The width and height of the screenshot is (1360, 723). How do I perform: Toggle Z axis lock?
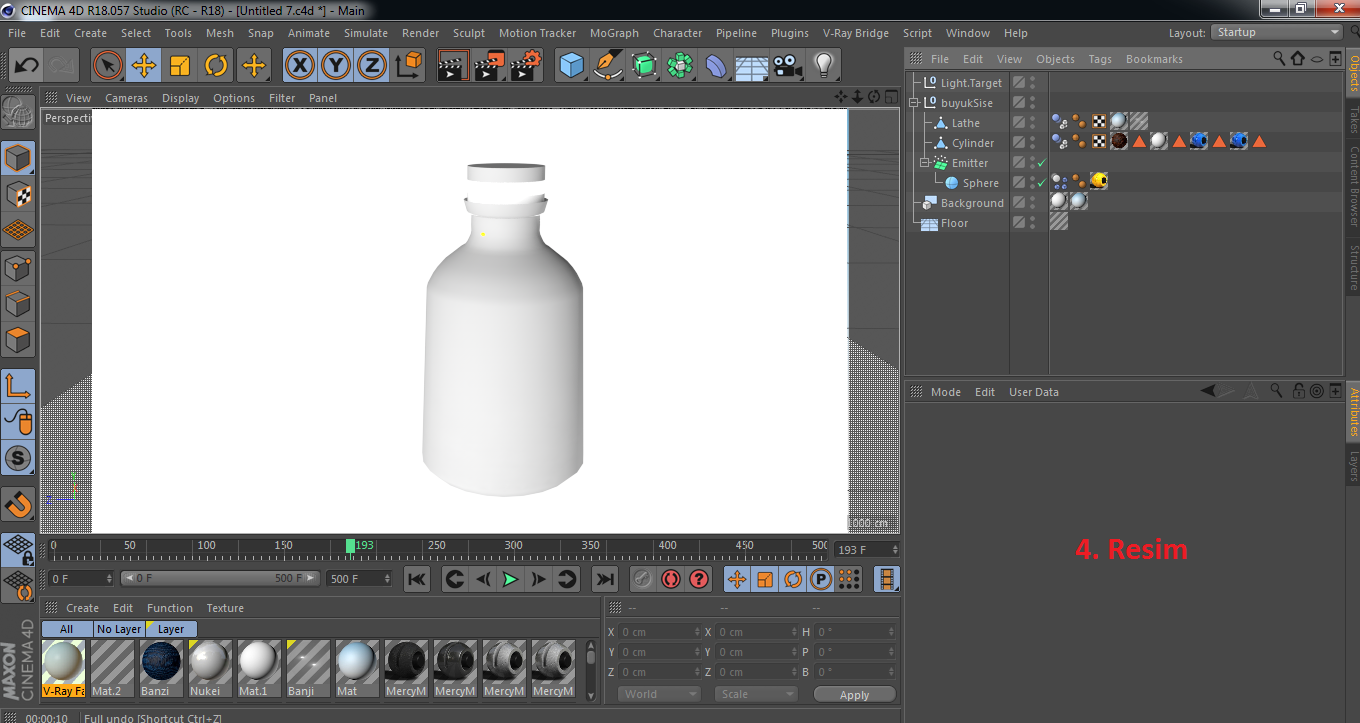(372, 66)
